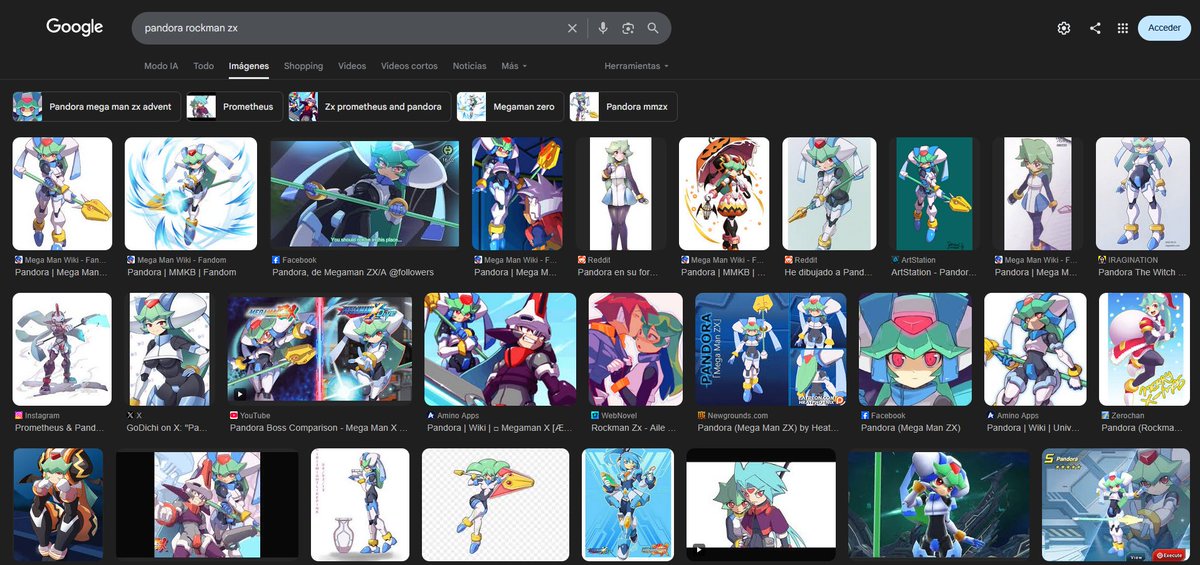Expand the Herramientas menu
The image size is (1200, 565).
[x=637, y=66]
